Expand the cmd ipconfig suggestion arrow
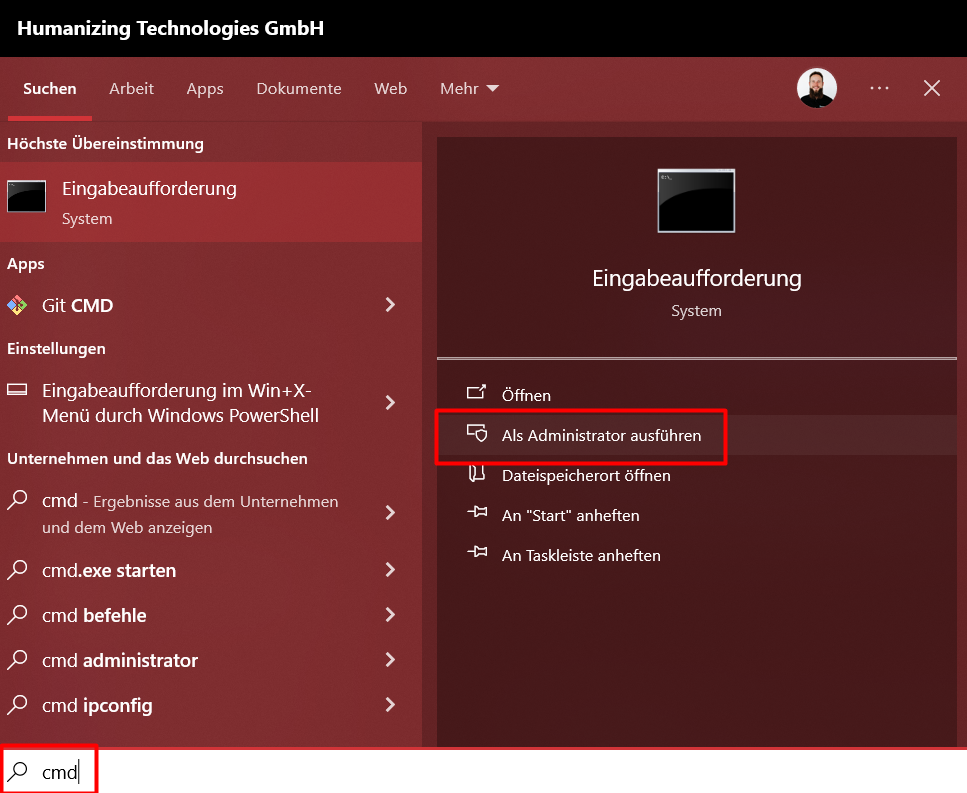Viewport: 967px width, 793px height. [390, 705]
